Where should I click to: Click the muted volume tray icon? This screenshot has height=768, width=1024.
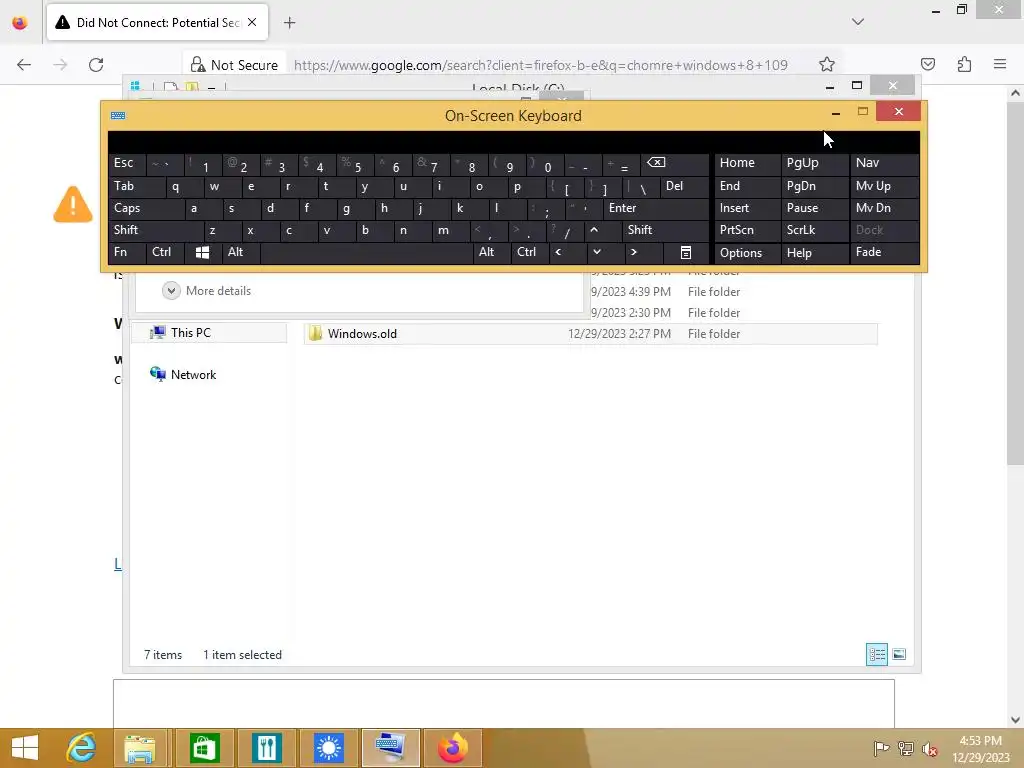pyautogui.click(x=930, y=748)
